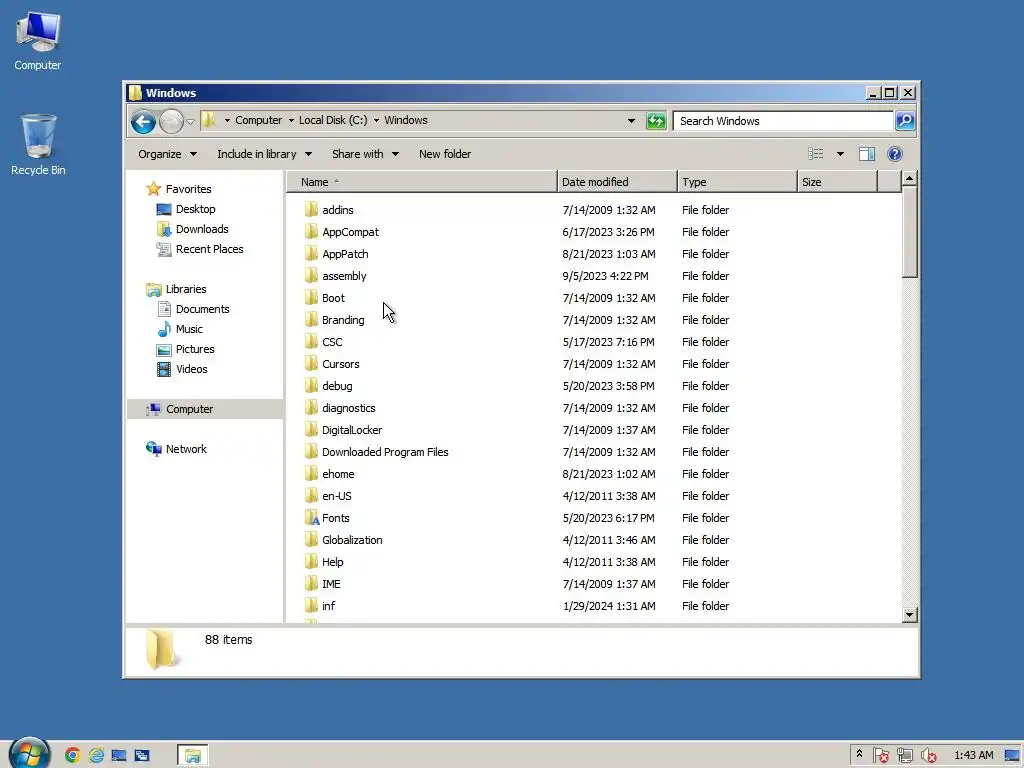Select the diagnostics folder icon
Image resolution: width=1024 pixels, height=768 pixels.
(x=312, y=408)
